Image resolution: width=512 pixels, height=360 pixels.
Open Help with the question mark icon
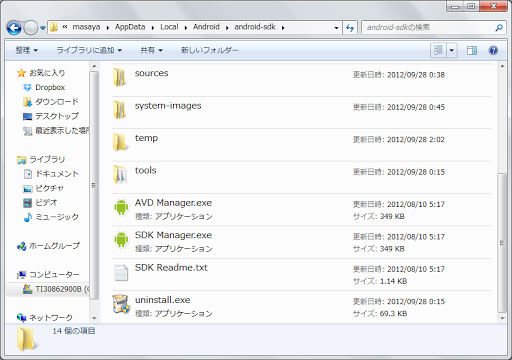(493, 51)
